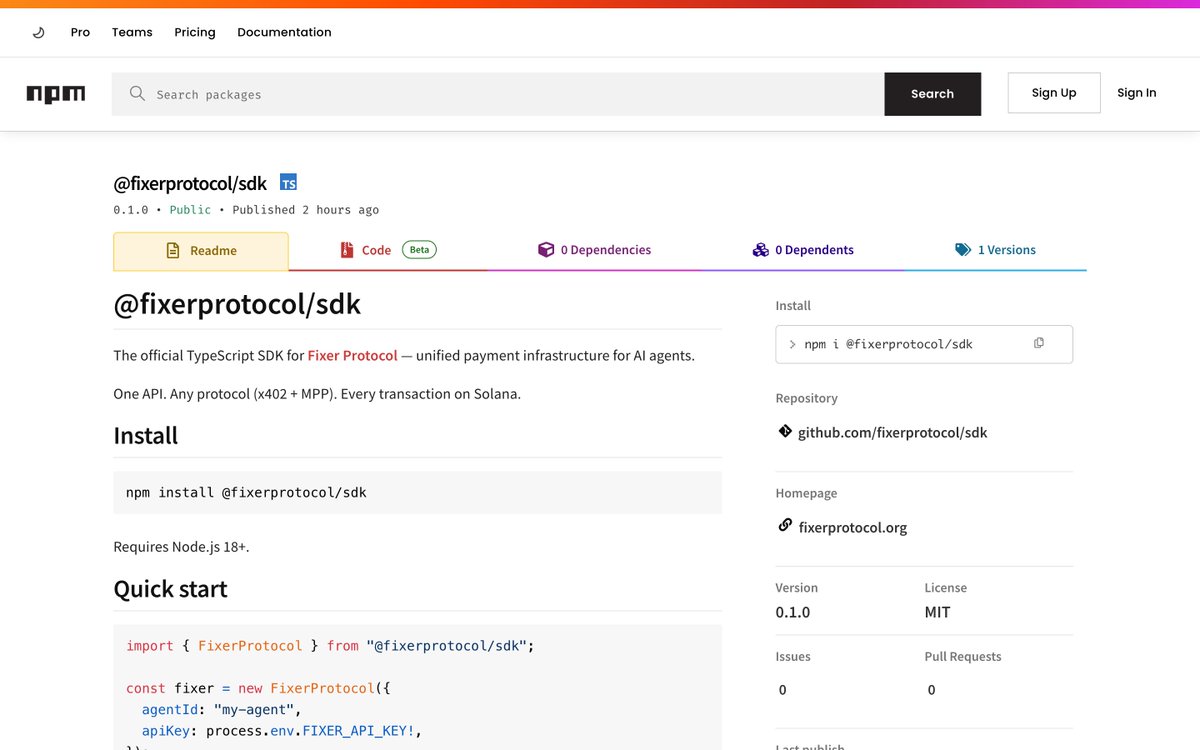The height and width of the screenshot is (750, 1200).
Task: Click the agentId "my-agent" code line
Action: tap(222, 709)
